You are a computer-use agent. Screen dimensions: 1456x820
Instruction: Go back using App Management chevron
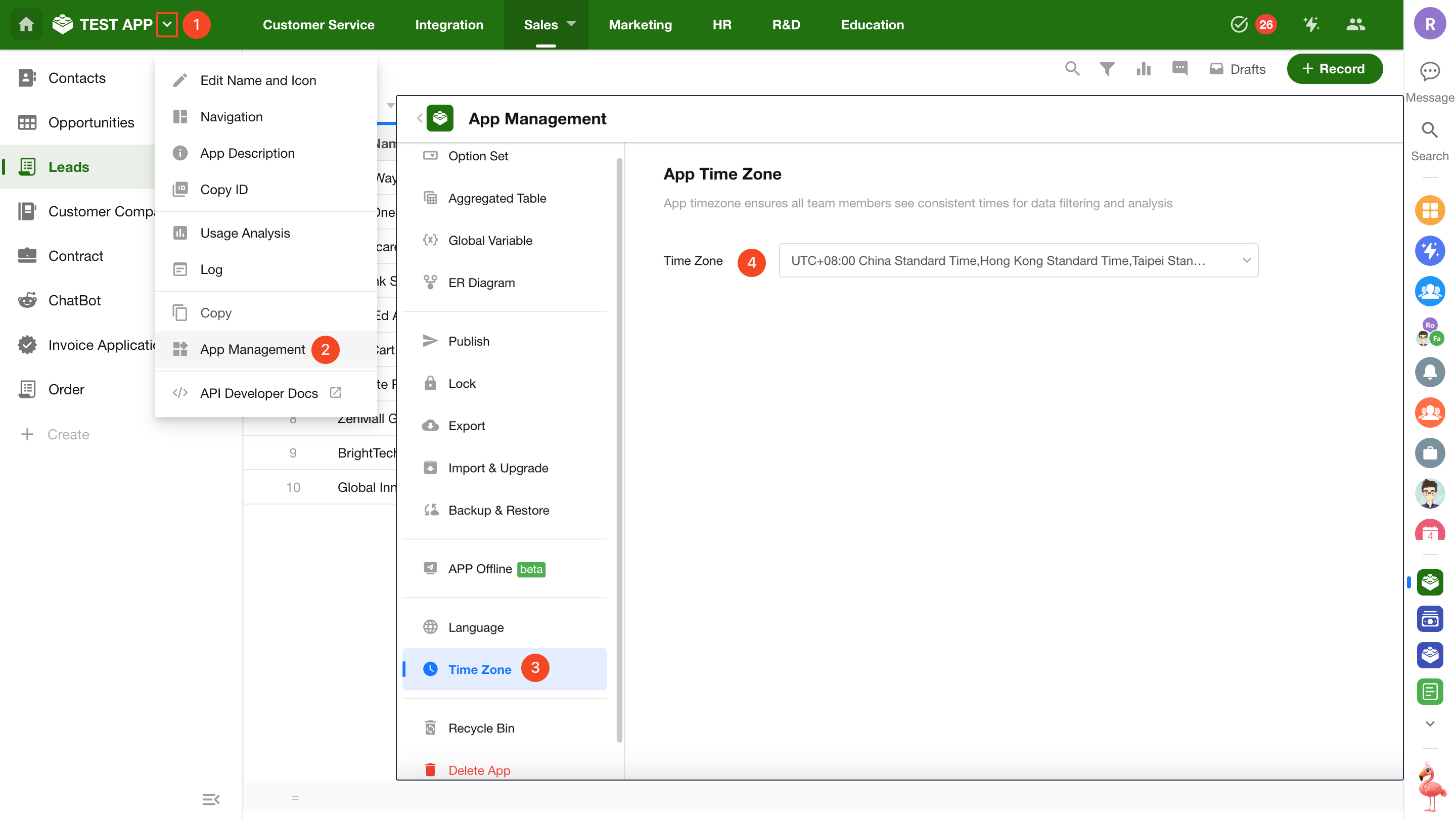tap(420, 118)
